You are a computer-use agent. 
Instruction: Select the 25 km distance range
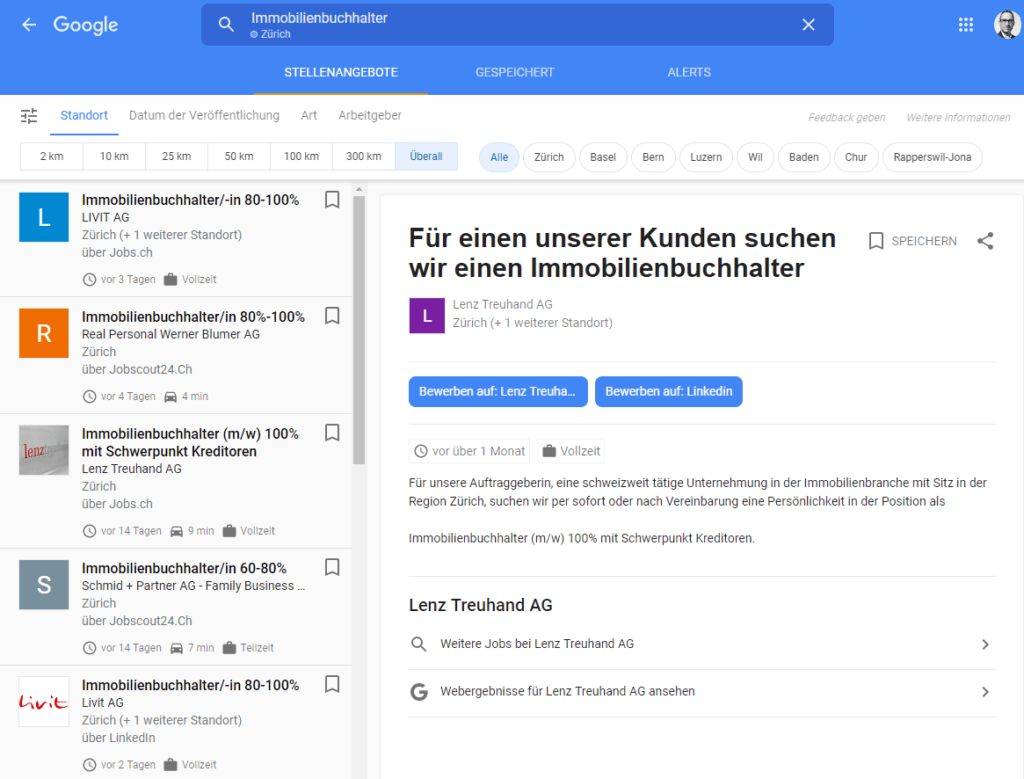[176, 157]
